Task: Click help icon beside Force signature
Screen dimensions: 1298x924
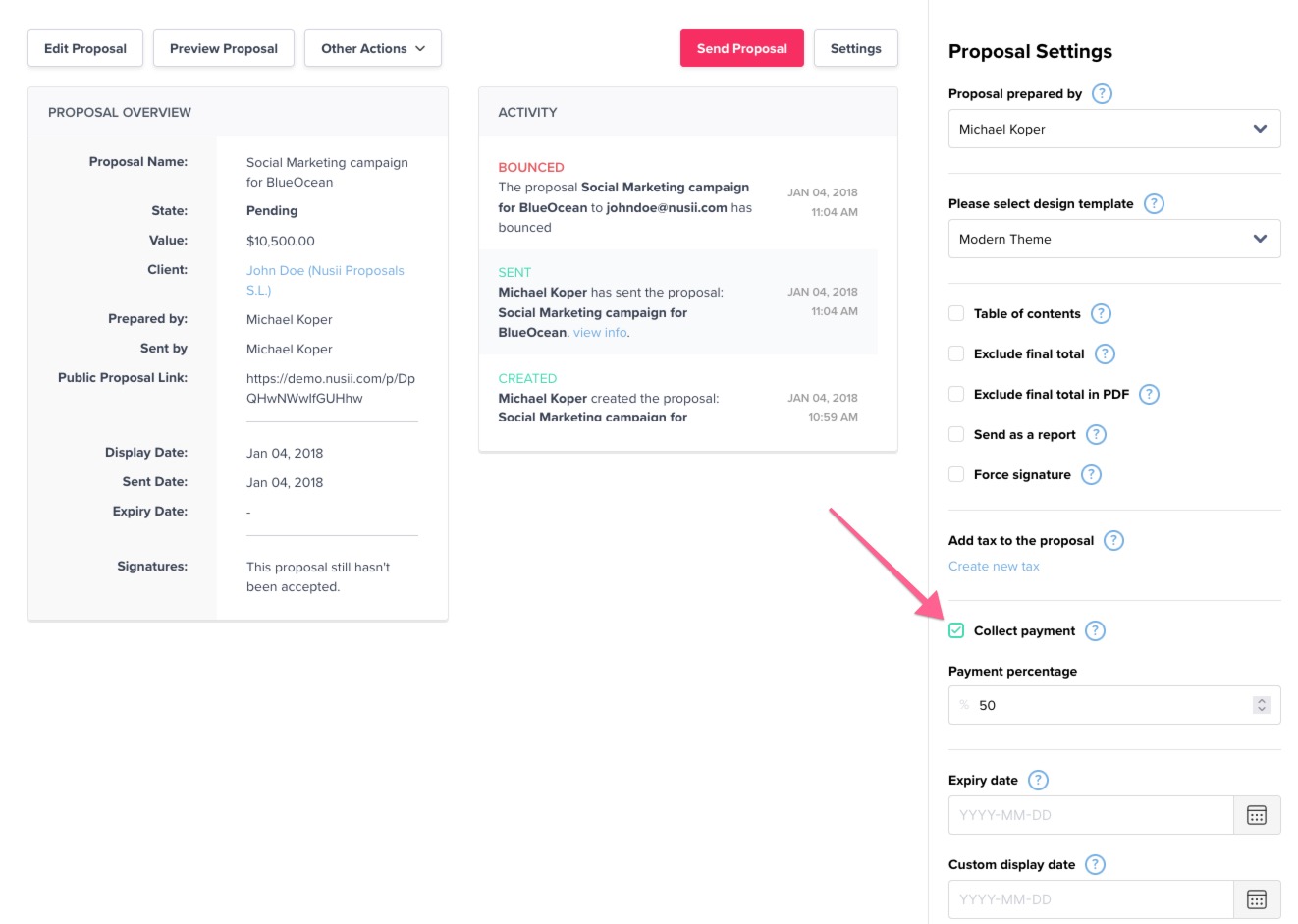Action: pyautogui.click(x=1091, y=475)
